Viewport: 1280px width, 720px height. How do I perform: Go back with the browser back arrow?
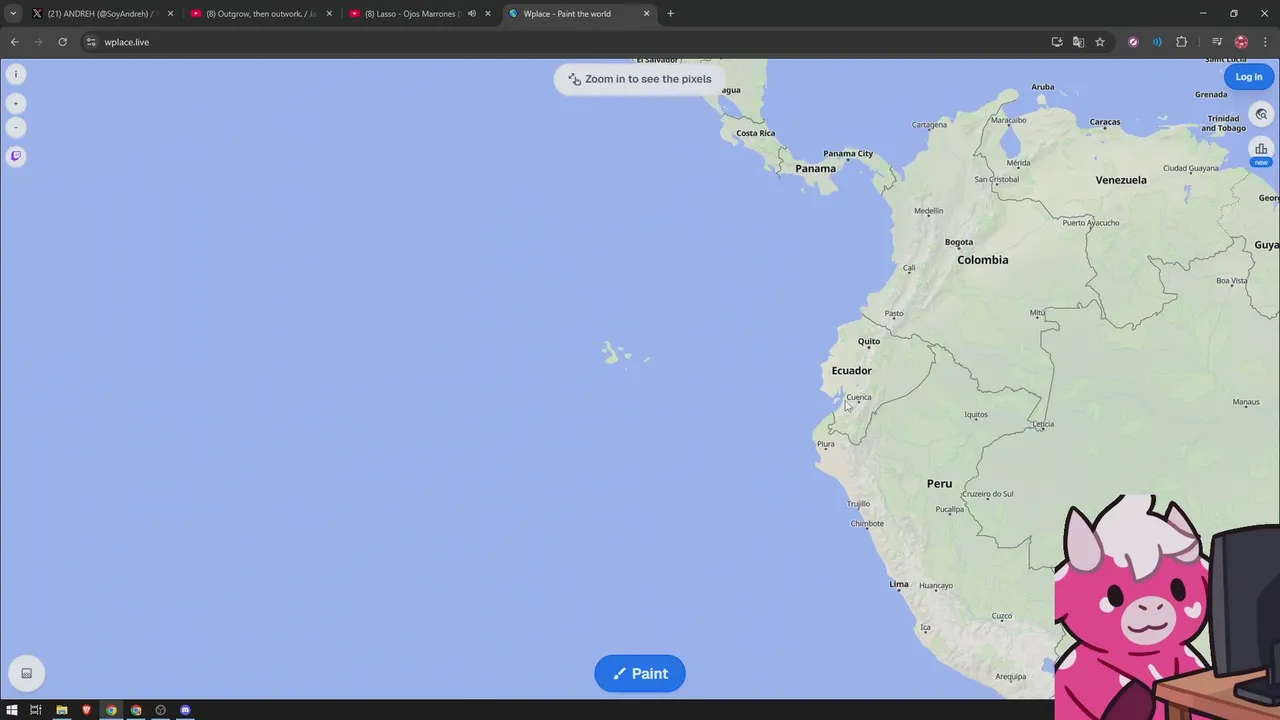tap(14, 42)
